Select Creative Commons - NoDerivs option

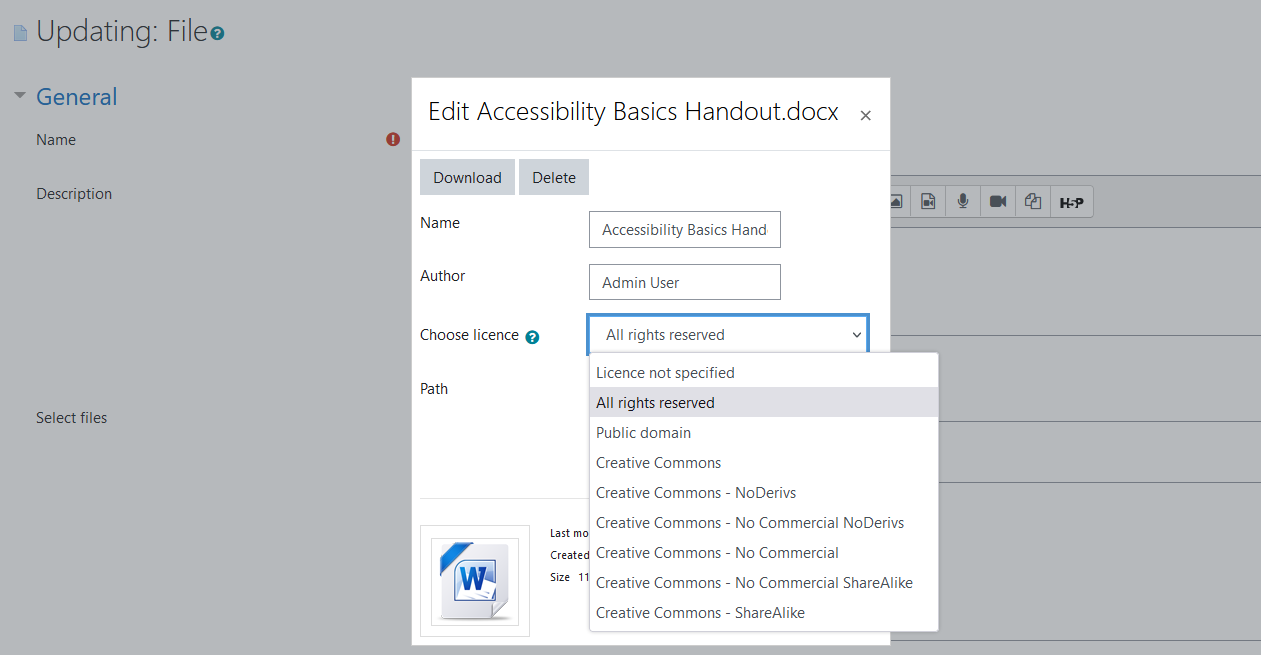pyautogui.click(x=764, y=493)
